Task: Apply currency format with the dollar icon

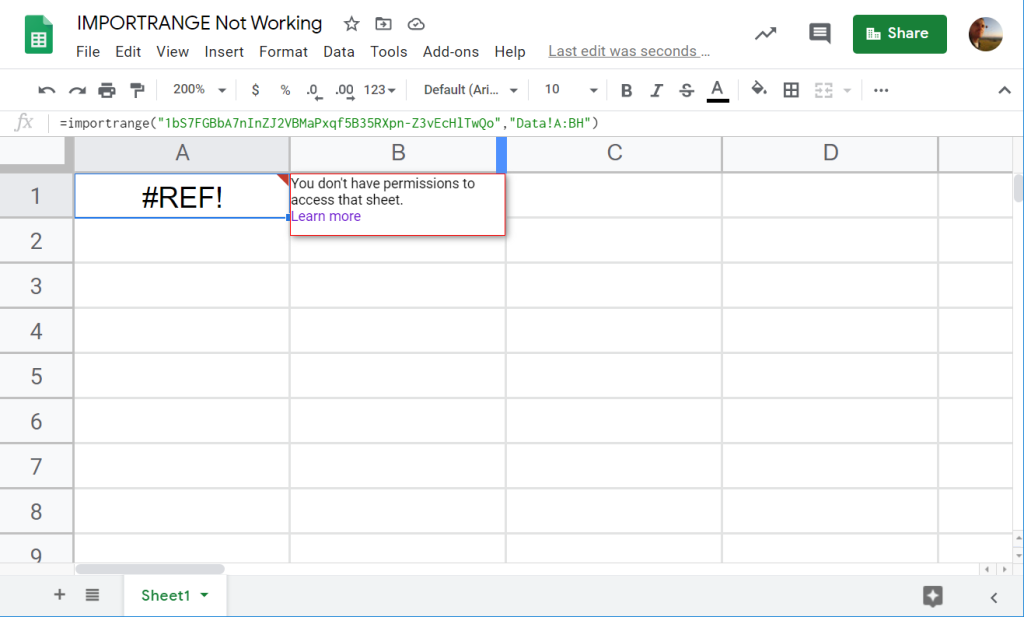Action: (x=255, y=89)
